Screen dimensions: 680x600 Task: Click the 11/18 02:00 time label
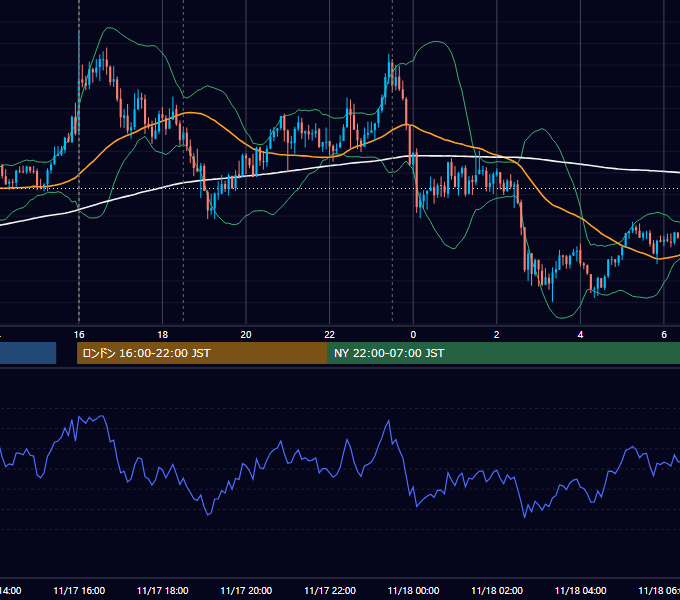point(497,591)
